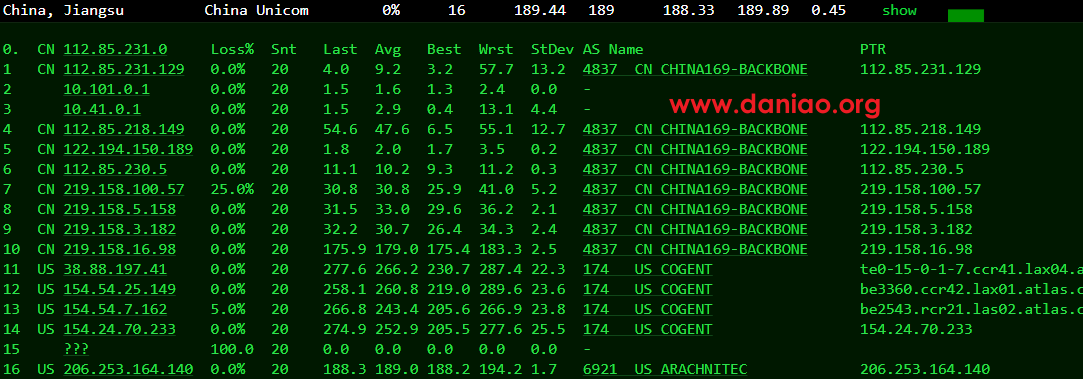Click the 'AS Name' column header
Image resolution: width=1083 pixels, height=379 pixels.
coord(613,50)
